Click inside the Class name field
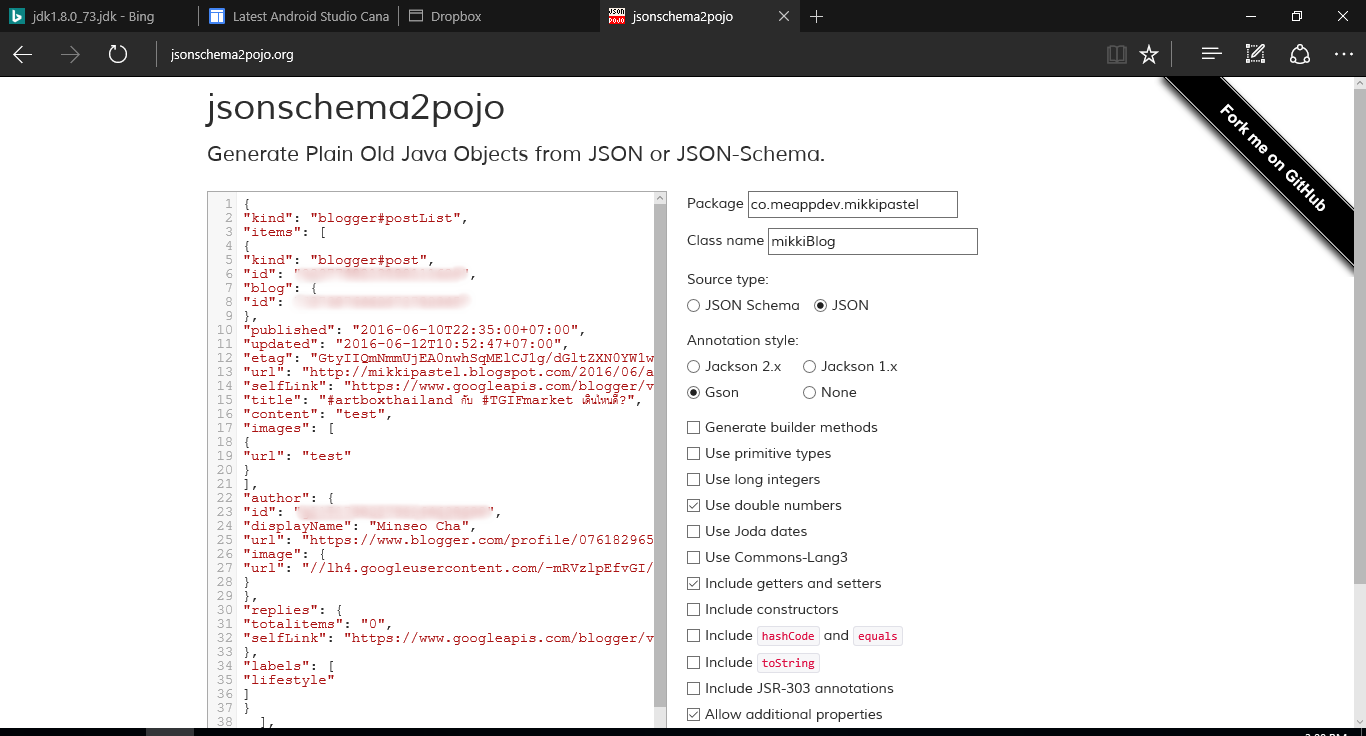 (870, 241)
